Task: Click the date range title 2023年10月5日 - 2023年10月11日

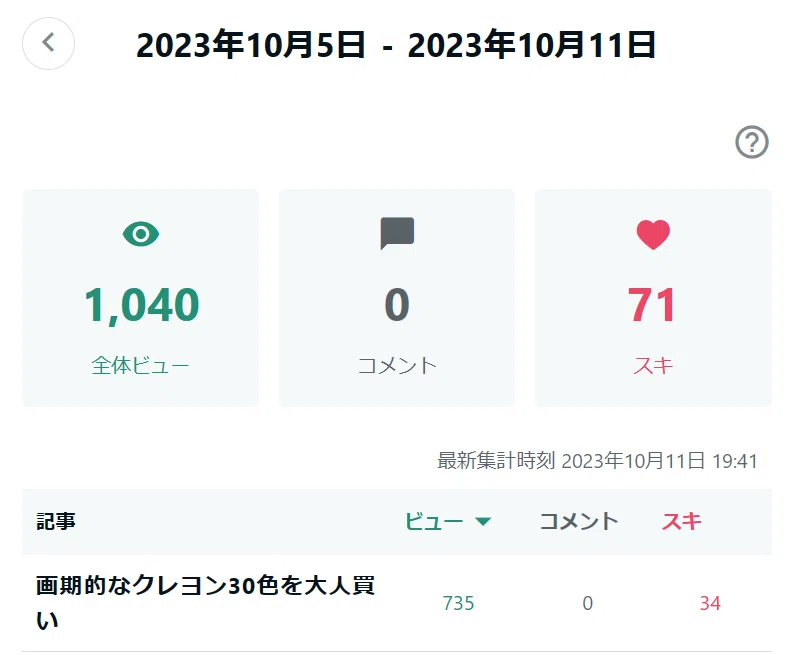Action: click(x=396, y=45)
